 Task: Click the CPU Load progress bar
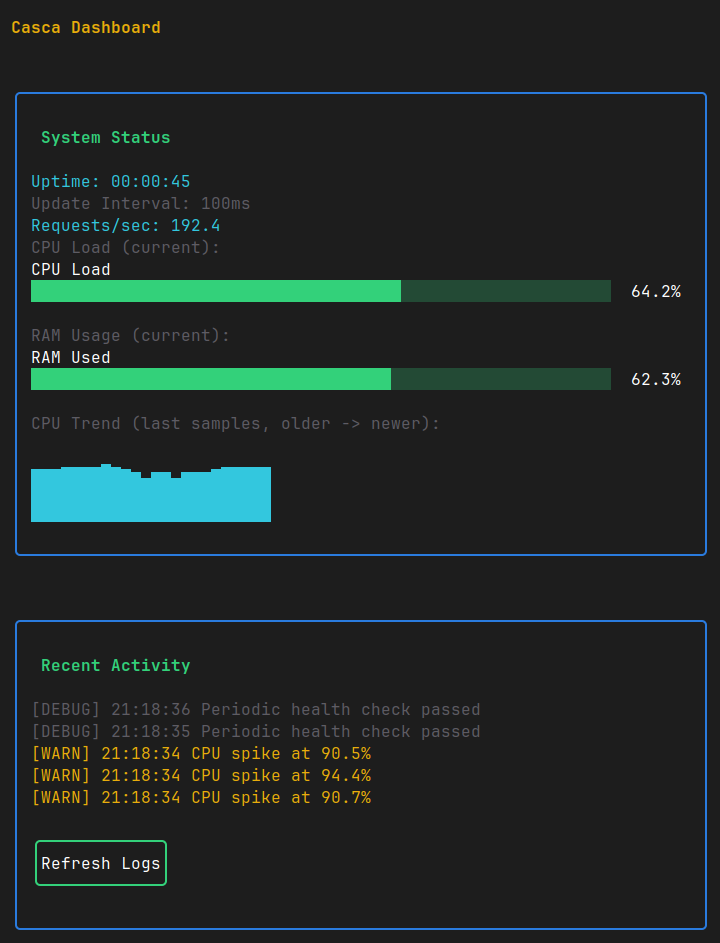pyautogui.click(x=320, y=291)
